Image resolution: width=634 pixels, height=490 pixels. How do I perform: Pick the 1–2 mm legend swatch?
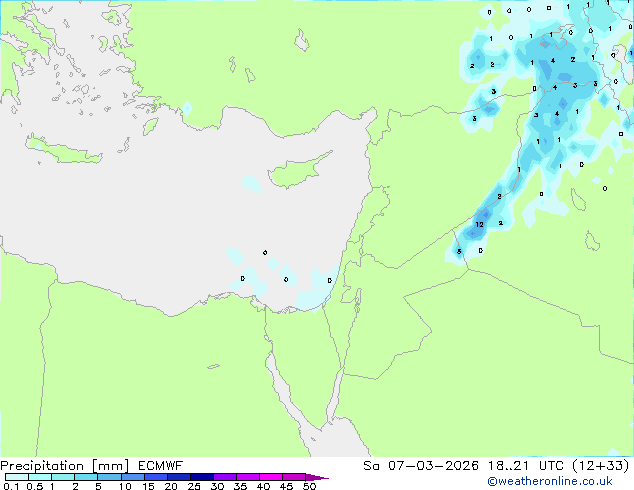(63, 477)
